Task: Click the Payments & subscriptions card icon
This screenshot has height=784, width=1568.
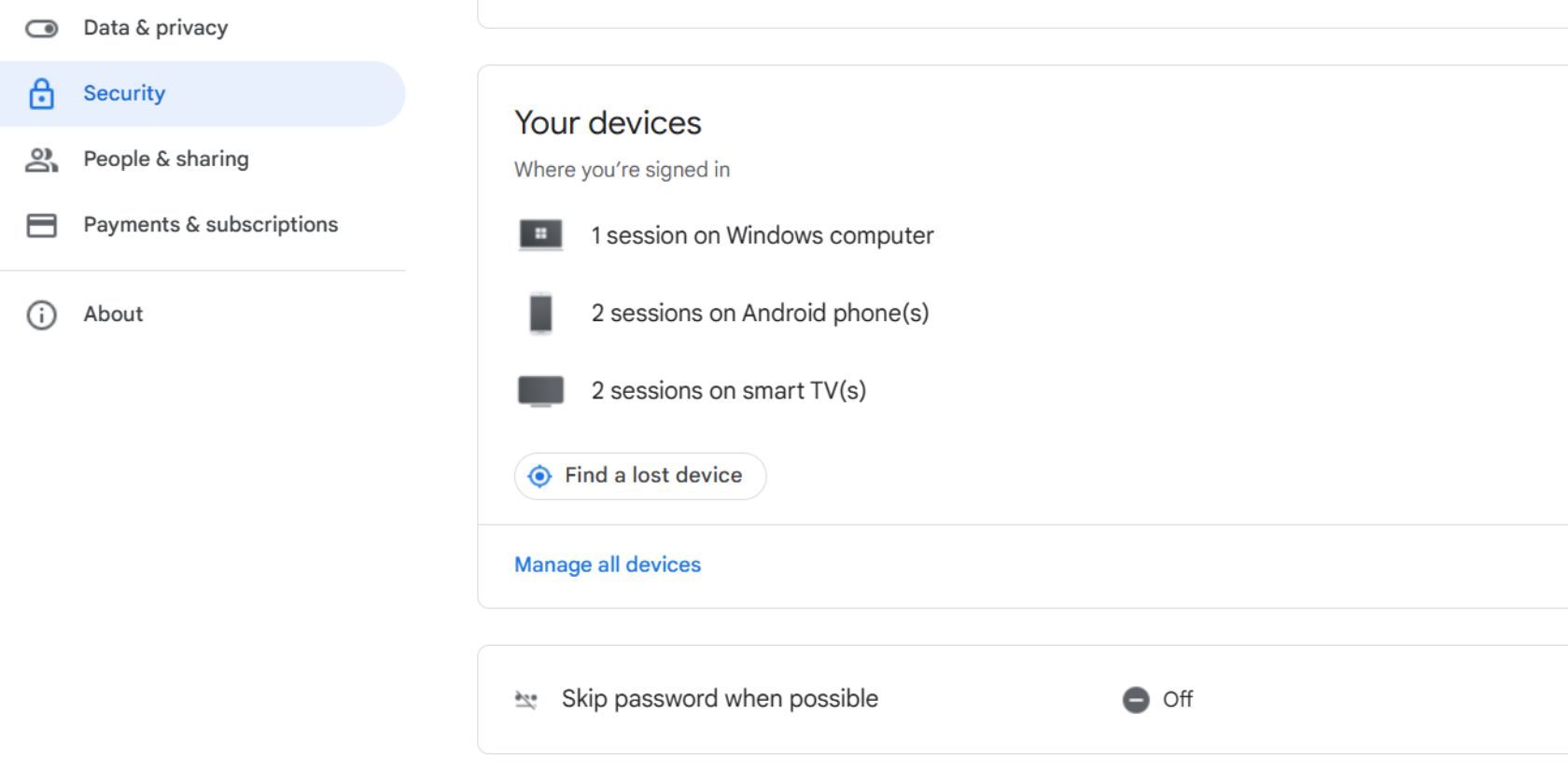Action: point(41,224)
